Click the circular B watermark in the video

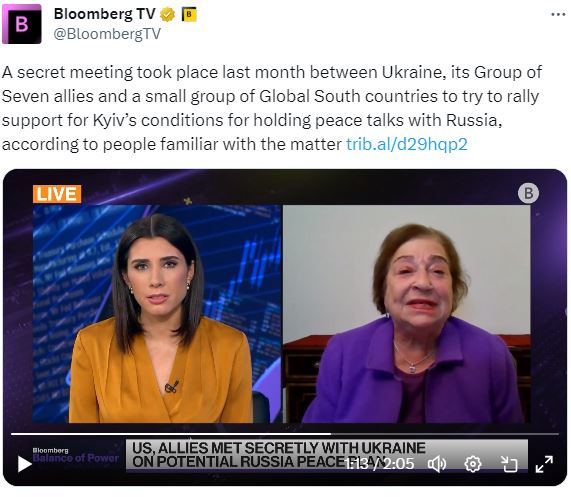click(x=528, y=193)
